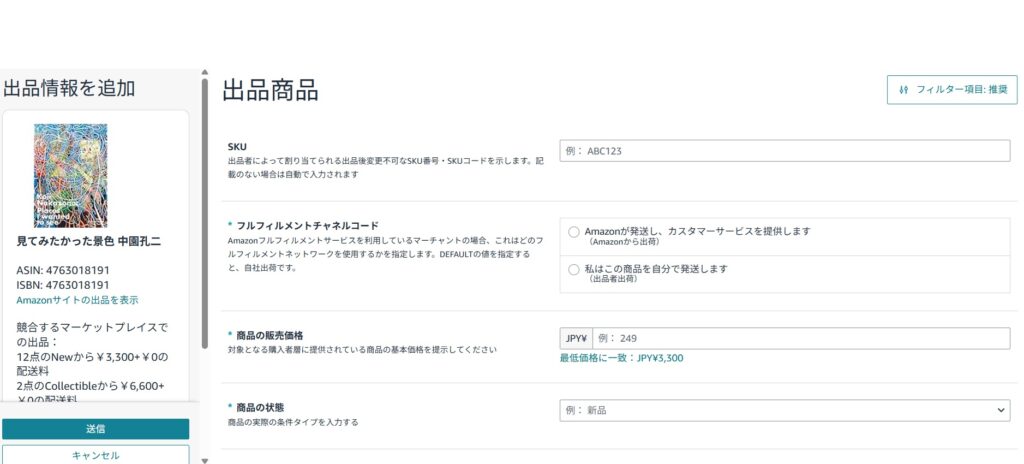Open the 商品の状態 dropdown
The width and height of the screenshot is (1024, 464).
[x=784, y=410]
